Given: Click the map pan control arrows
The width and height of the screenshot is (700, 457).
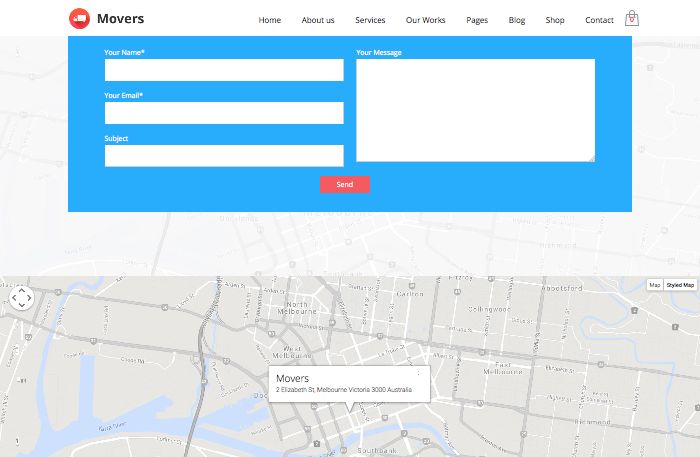Looking at the screenshot, I should pyautogui.click(x=21, y=298).
